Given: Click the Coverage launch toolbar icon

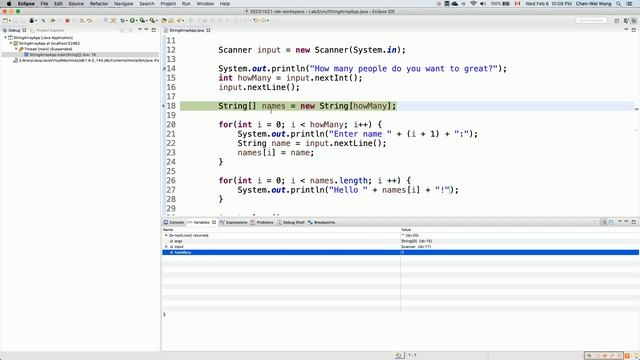Looking at the screenshot, I should [142, 20].
